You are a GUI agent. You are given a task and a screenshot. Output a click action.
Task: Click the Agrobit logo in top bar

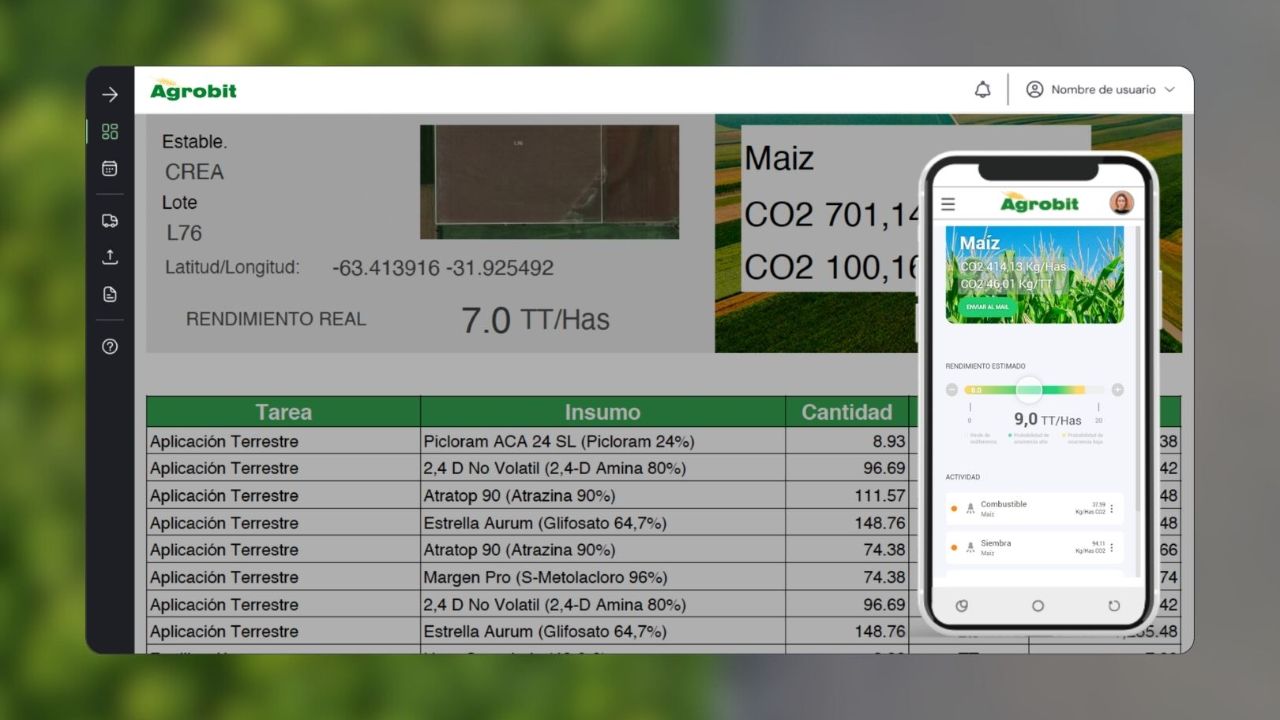click(193, 90)
